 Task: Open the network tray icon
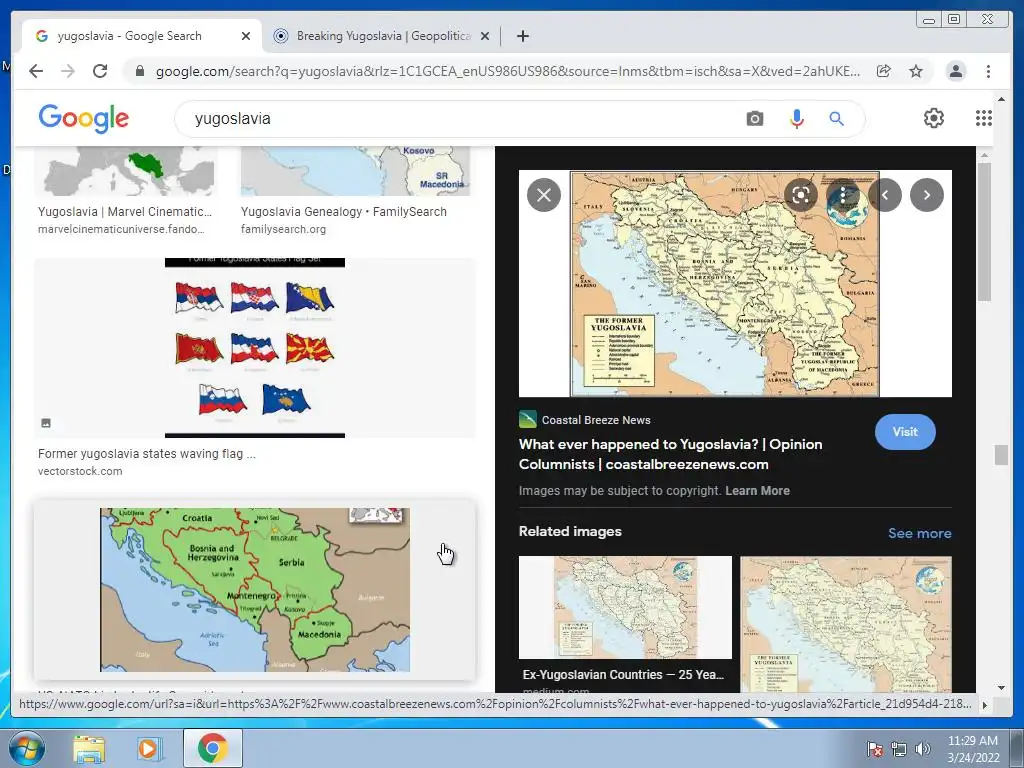(x=899, y=749)
